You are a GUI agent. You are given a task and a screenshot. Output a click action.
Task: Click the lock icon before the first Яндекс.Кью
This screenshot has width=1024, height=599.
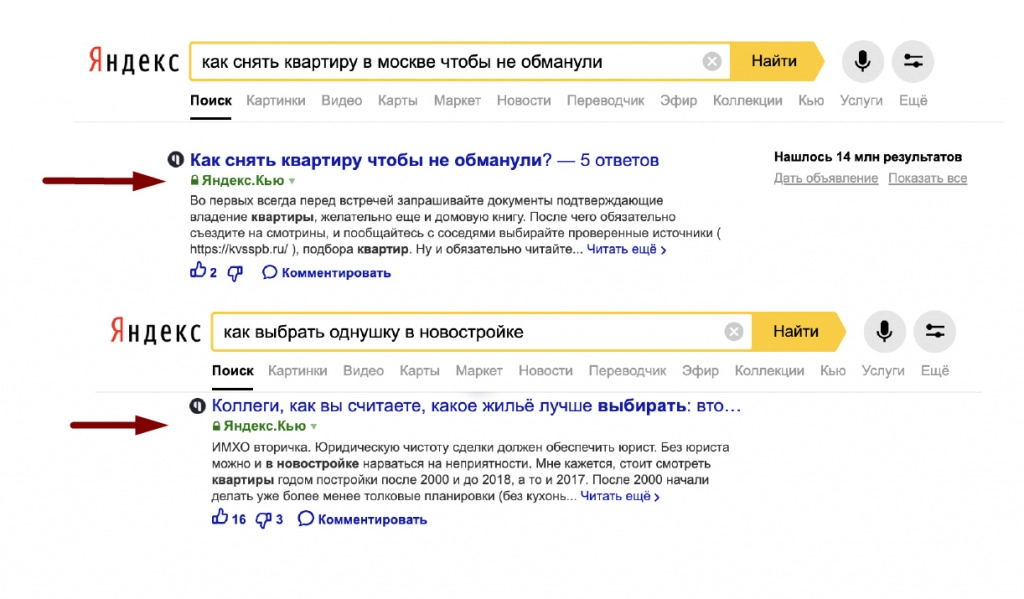tap(195, 180)
